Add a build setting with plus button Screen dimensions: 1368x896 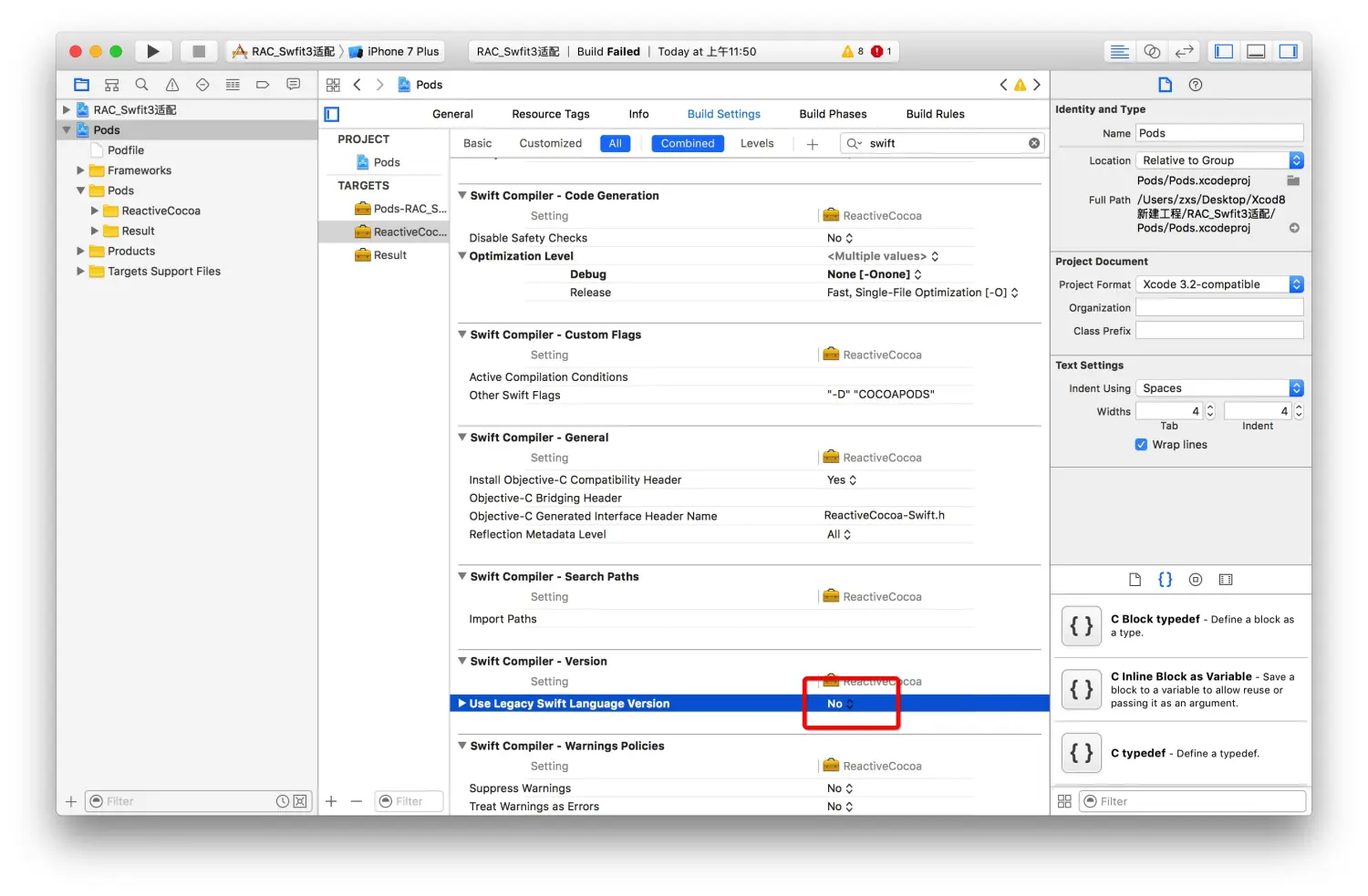coord(813,144)
